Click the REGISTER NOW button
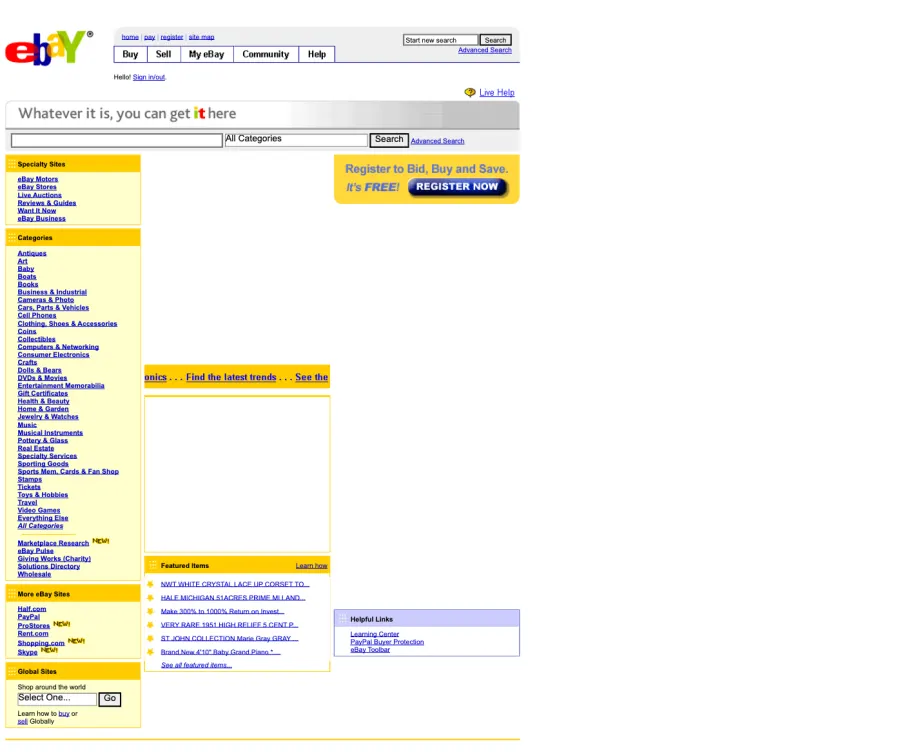 [x=457, y=187]
